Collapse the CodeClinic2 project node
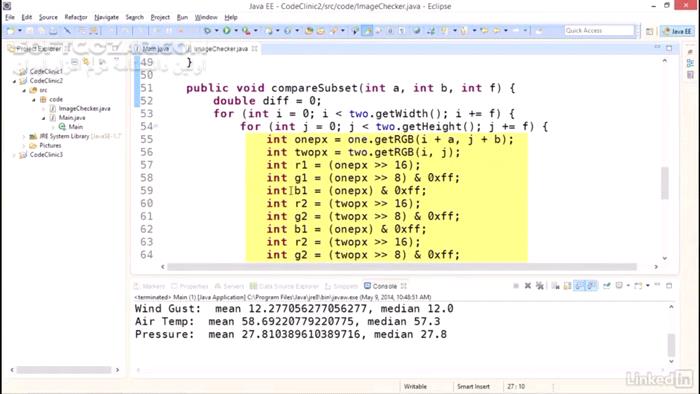Screen dimensions: 700x394 coord(14,81)
